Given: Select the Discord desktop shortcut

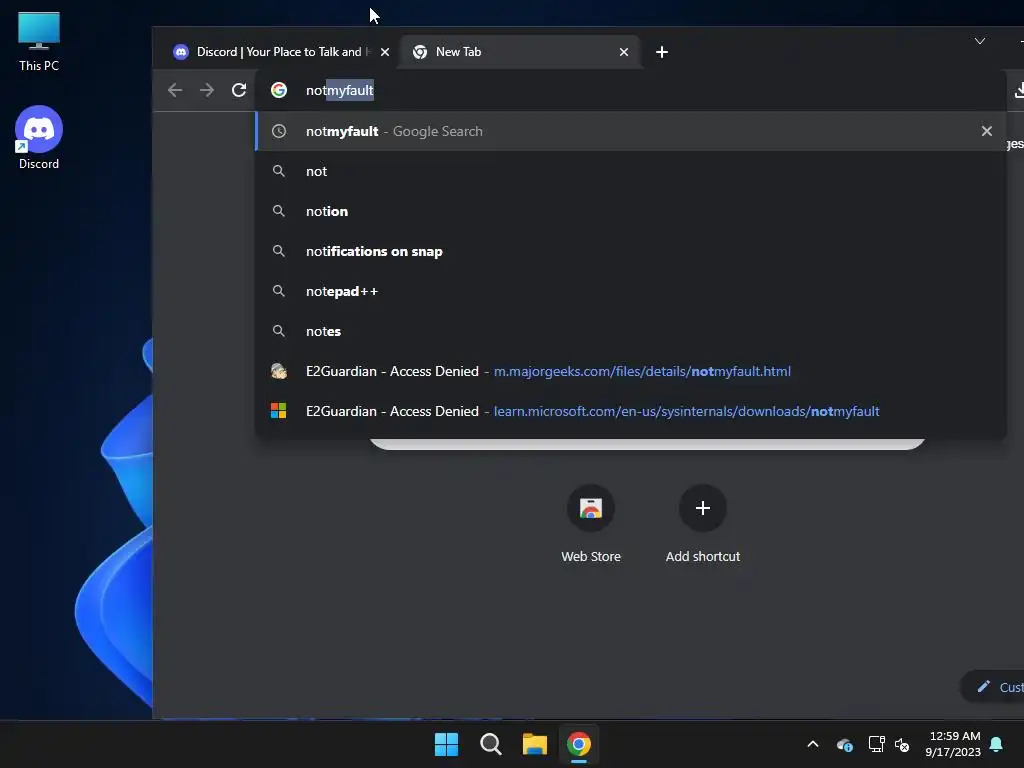Looking at the screenshot, I should click(x=39, y=138).
